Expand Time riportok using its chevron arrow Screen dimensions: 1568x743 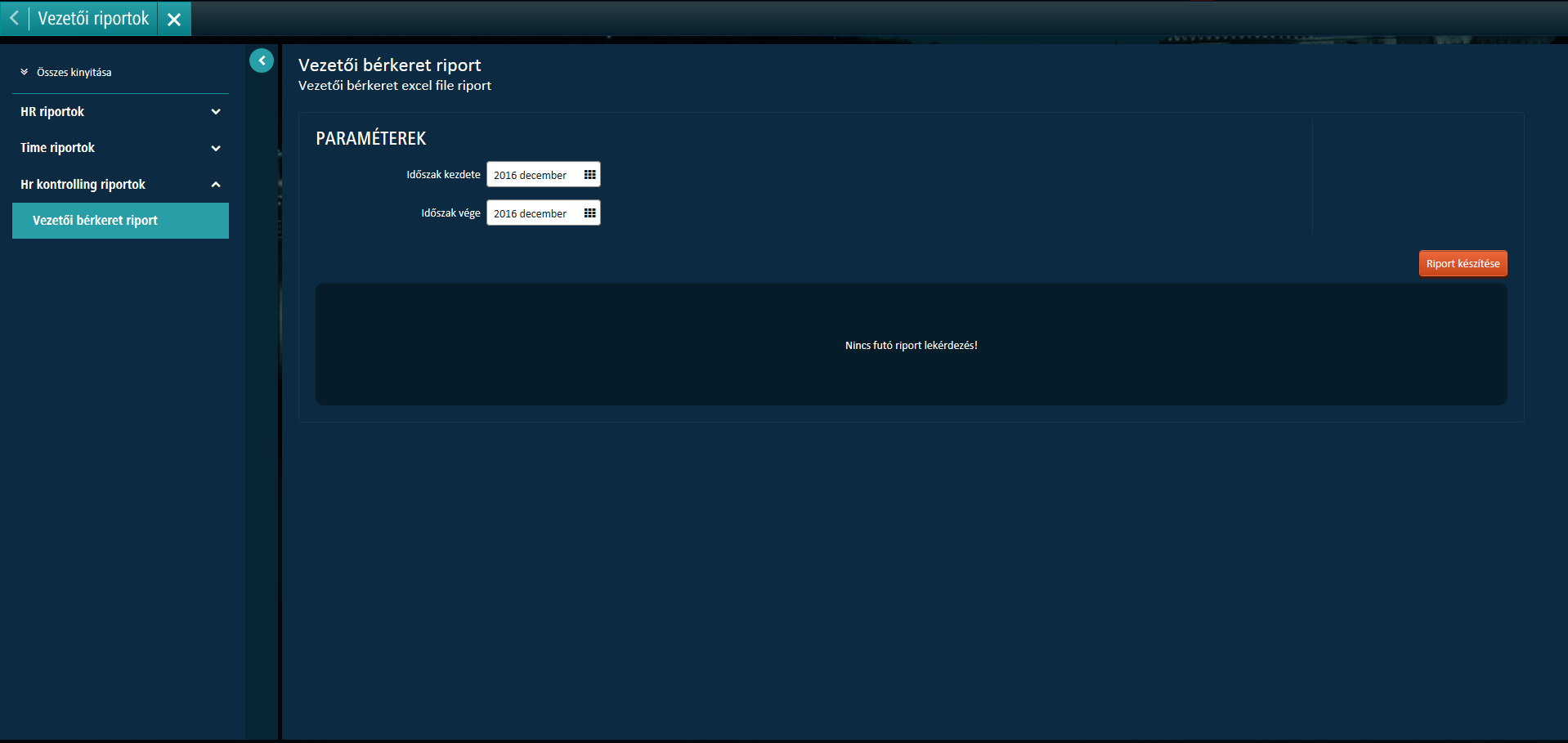pyautogui.click(x=216, y=148)
